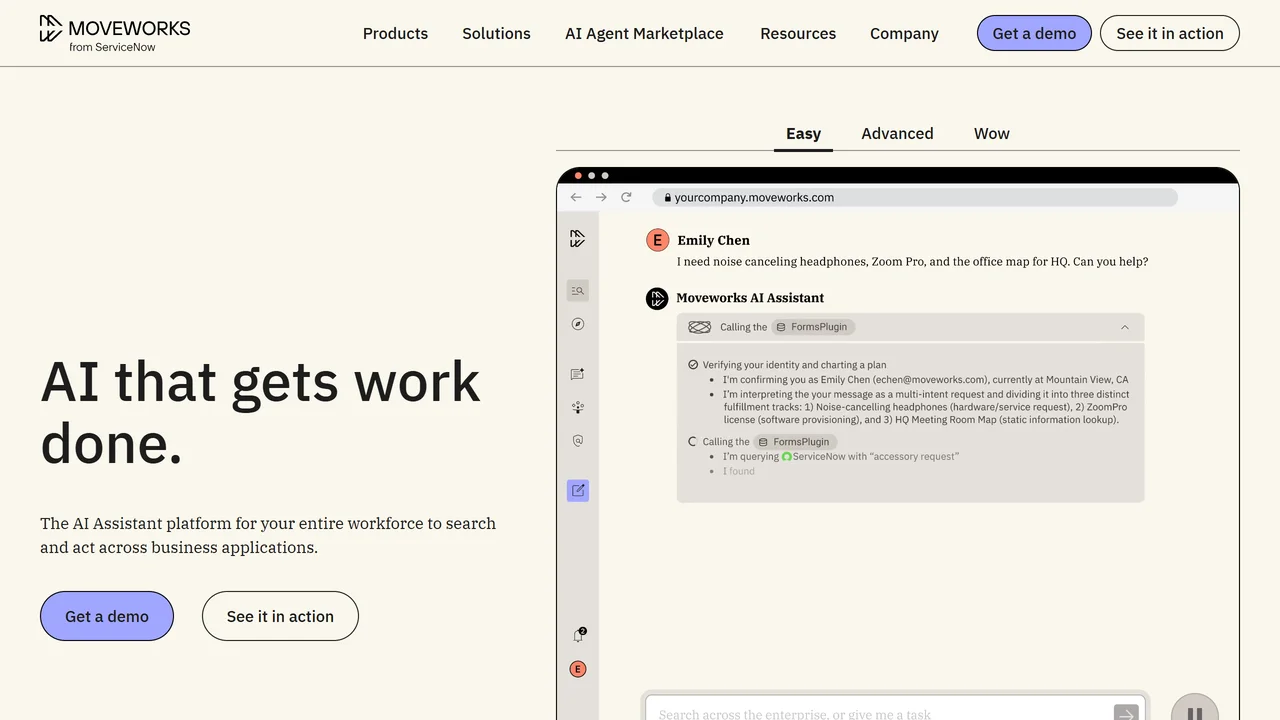The width and height of the screenshot is (1280, 720).
Task: Open the Products menu
Action: click(395, 33)
